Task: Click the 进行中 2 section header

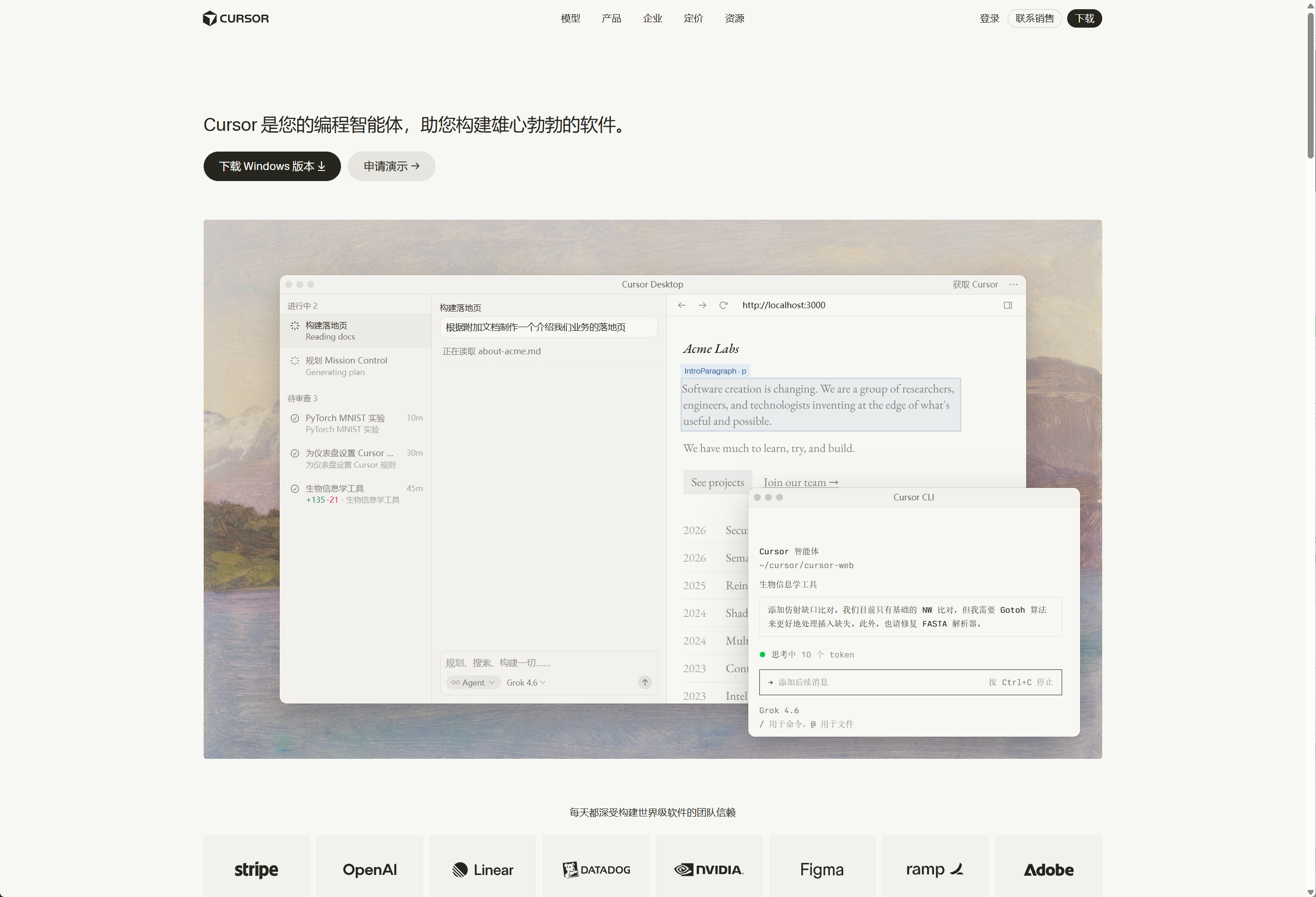Action: coord(302,306)
